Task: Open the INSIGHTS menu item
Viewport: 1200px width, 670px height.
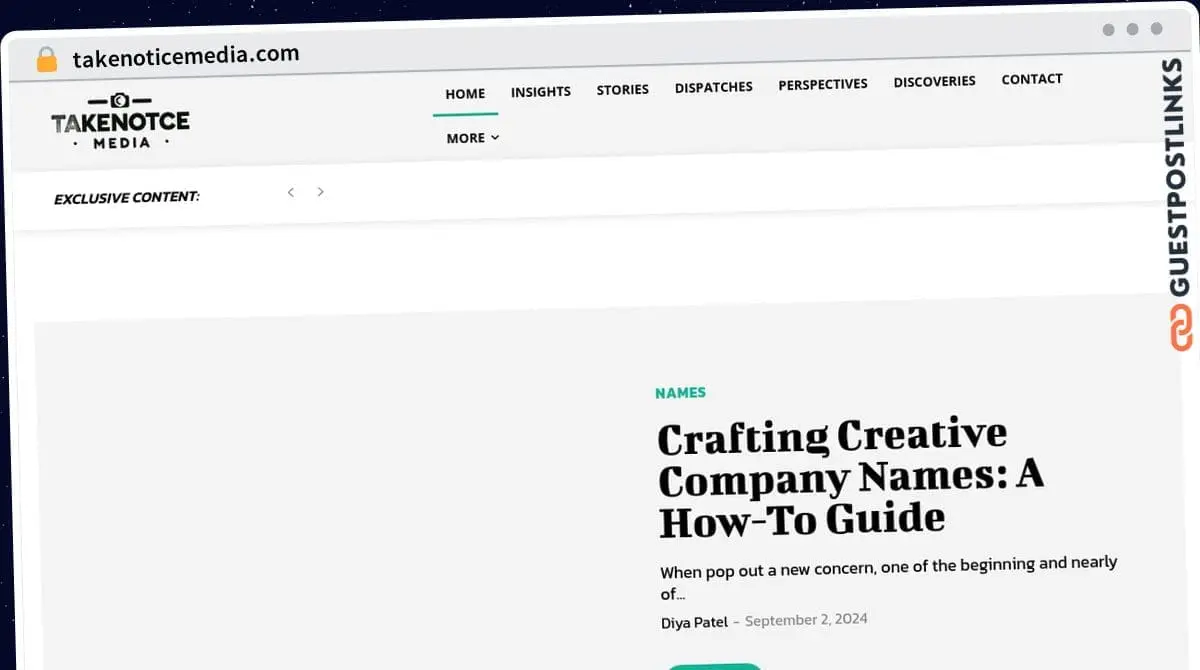Action: click(541, 92)
